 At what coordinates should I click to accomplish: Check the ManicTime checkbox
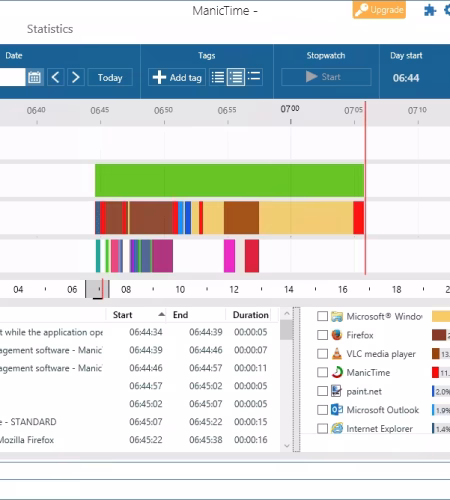click(322, 372)
